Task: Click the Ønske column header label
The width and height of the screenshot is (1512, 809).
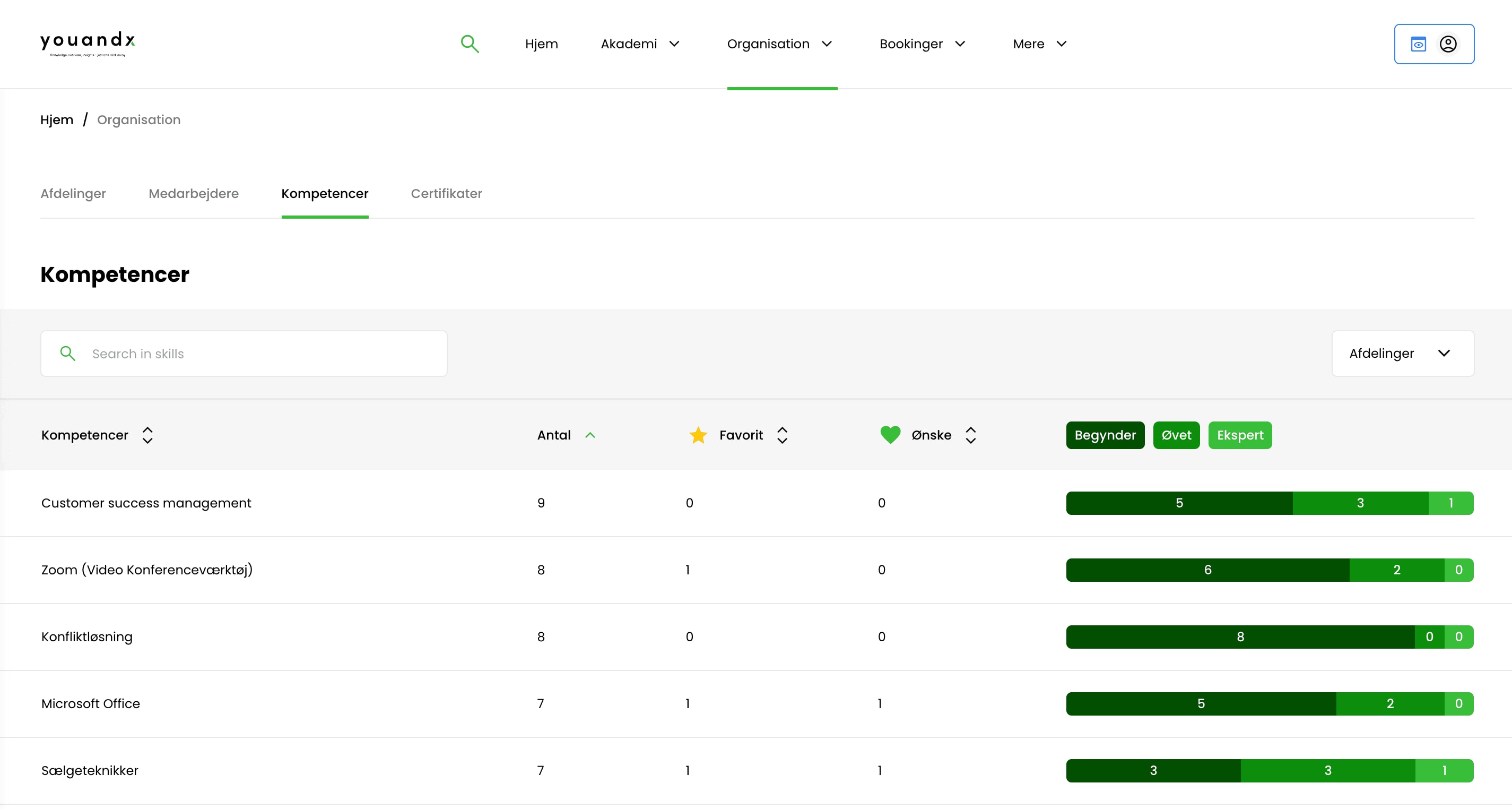Action: [x=931, y=435]
